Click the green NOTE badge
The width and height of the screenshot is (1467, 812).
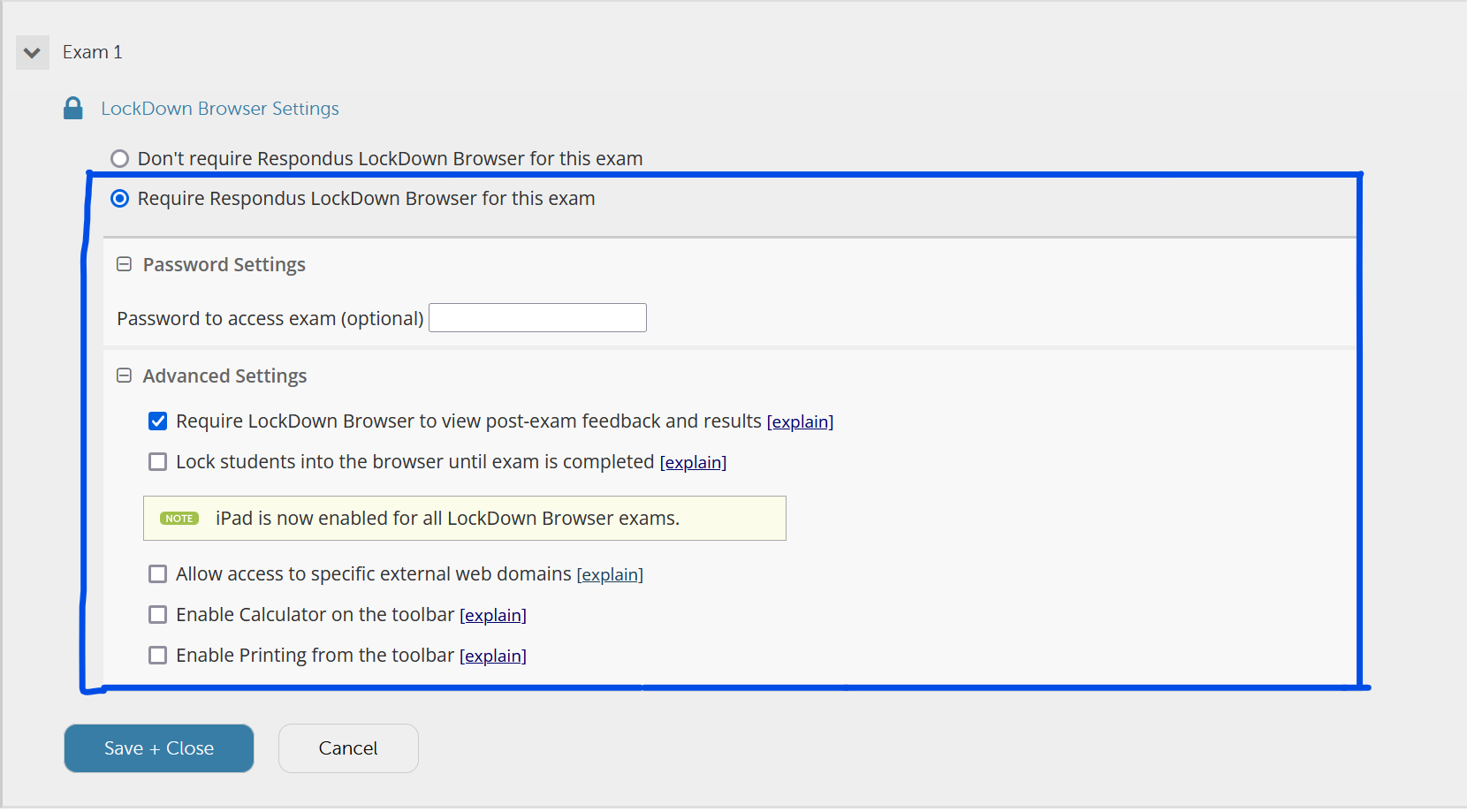tap(179, 519)
